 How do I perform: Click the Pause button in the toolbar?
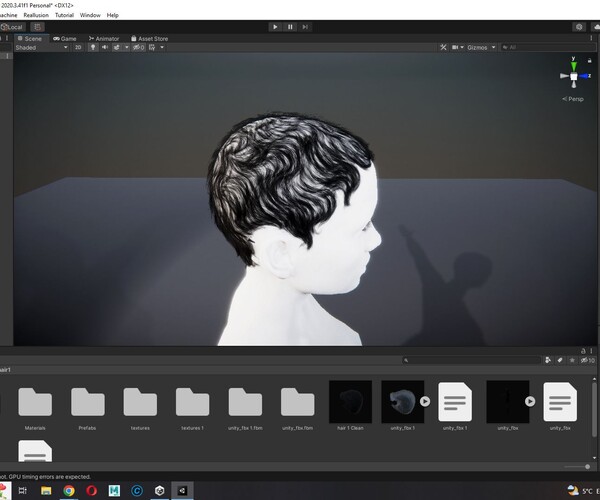(x=290, y=27)
